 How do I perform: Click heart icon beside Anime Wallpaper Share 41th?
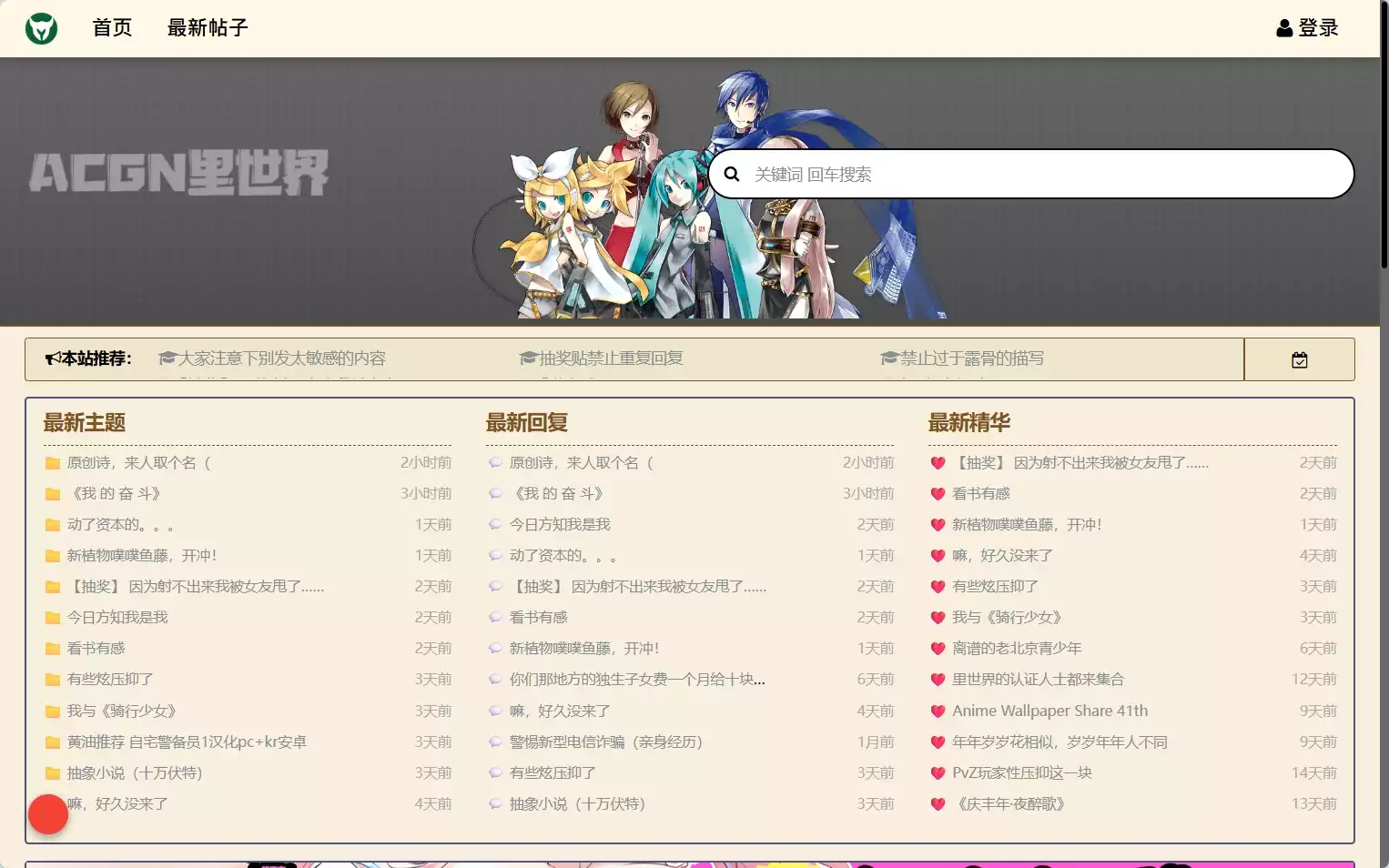[x=938, y=712]
